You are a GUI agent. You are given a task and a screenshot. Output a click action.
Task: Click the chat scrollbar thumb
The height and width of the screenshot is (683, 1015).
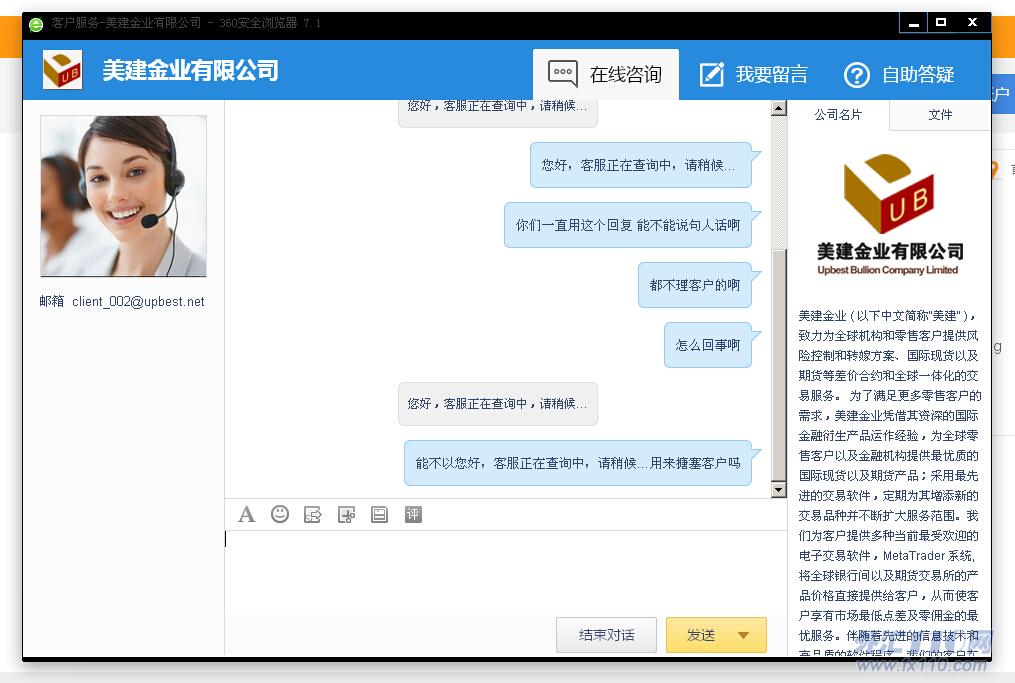(779, 363)
